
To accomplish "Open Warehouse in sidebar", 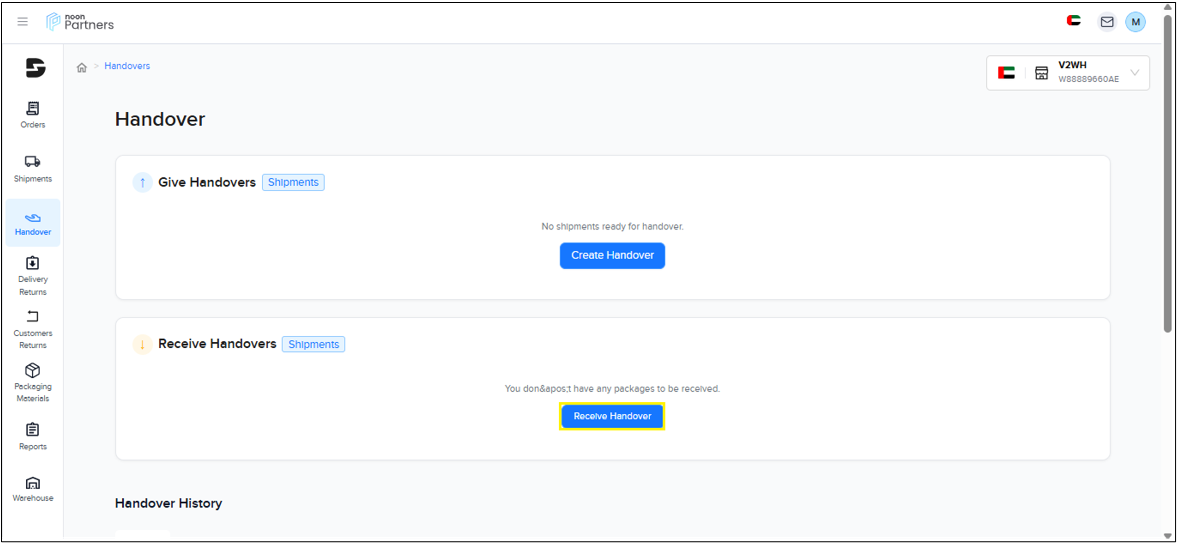I will pos(33,489).
